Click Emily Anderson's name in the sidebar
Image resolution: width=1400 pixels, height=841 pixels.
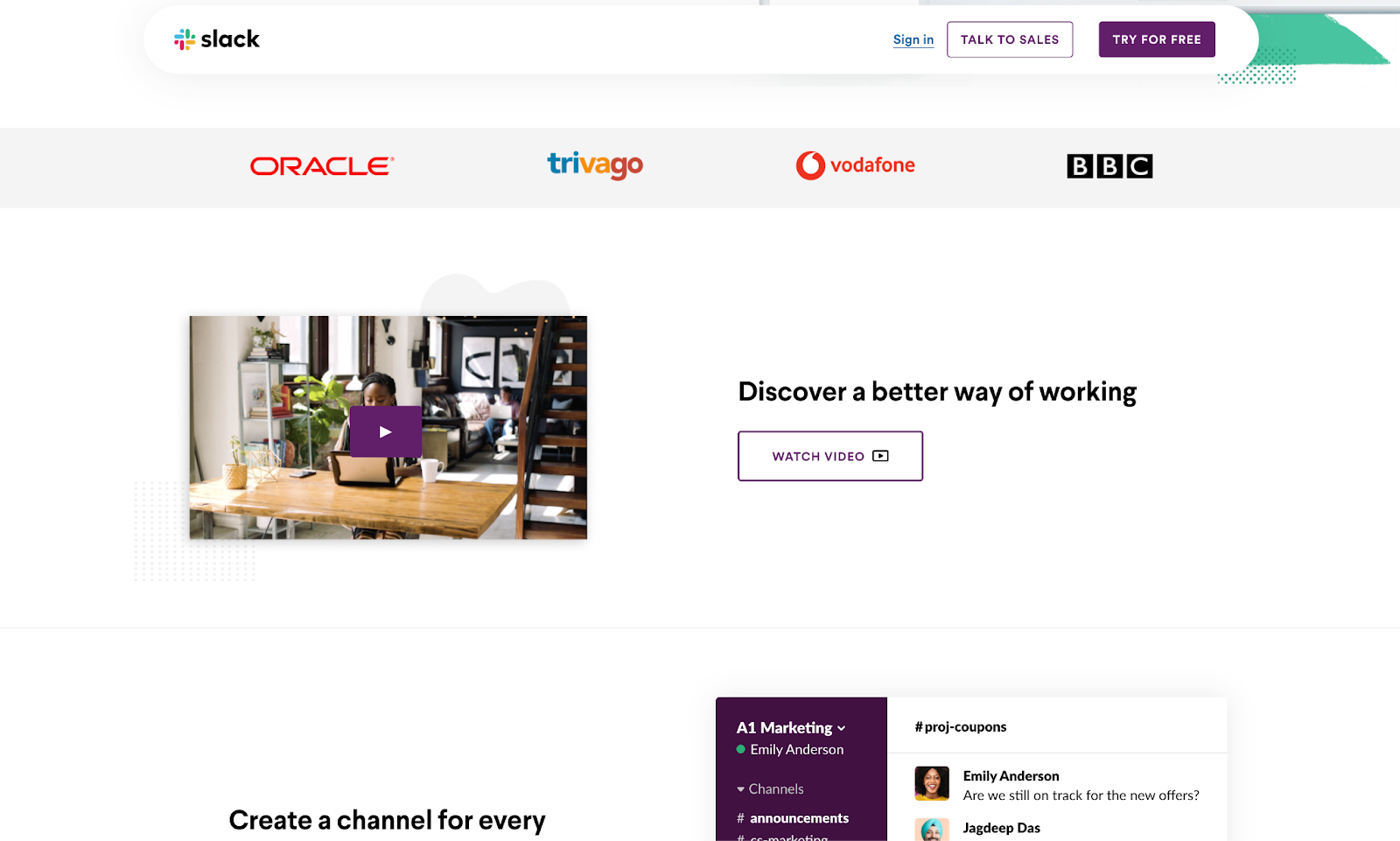point(797,750)
